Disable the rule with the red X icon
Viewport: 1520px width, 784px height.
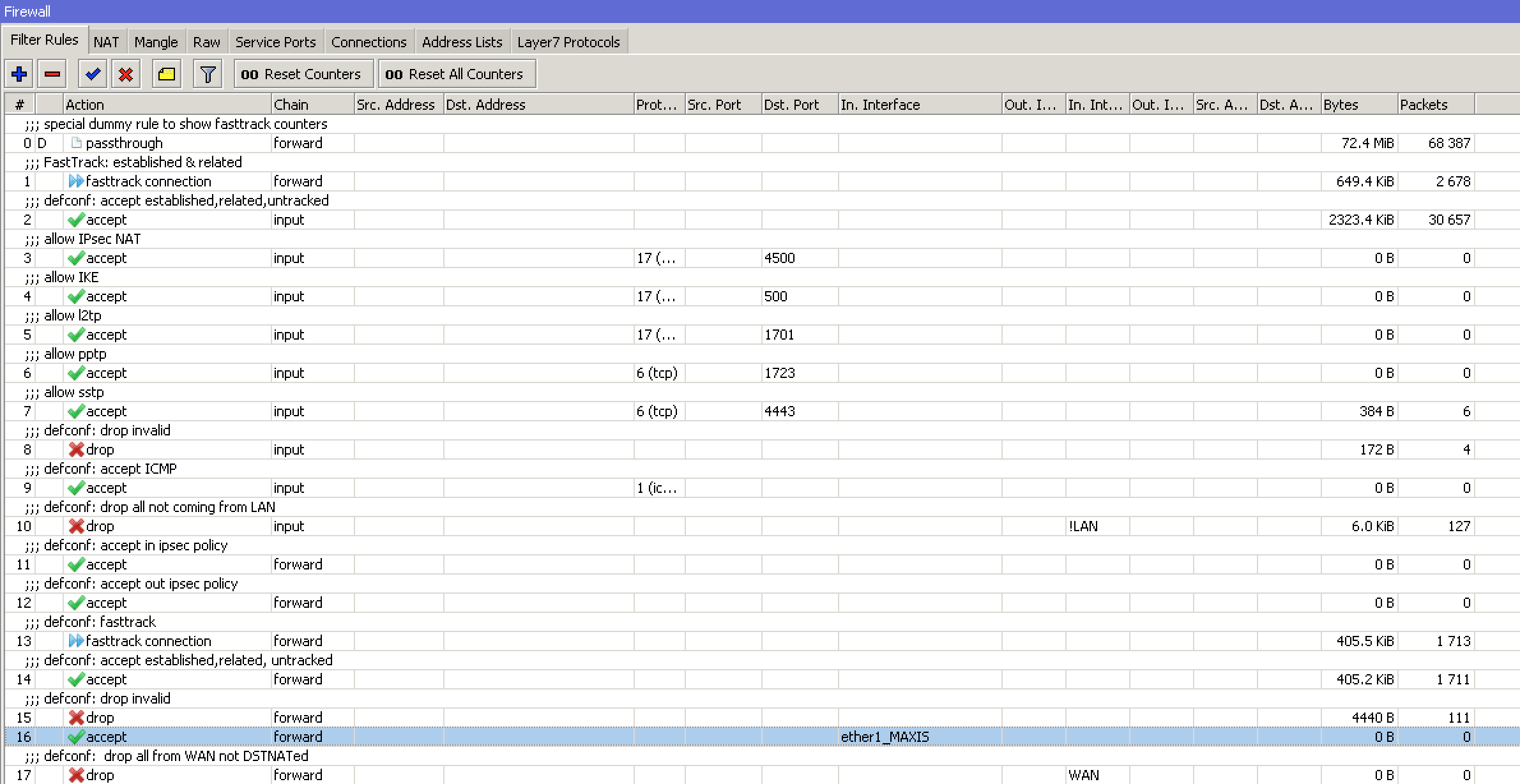[x=126, y=74]
